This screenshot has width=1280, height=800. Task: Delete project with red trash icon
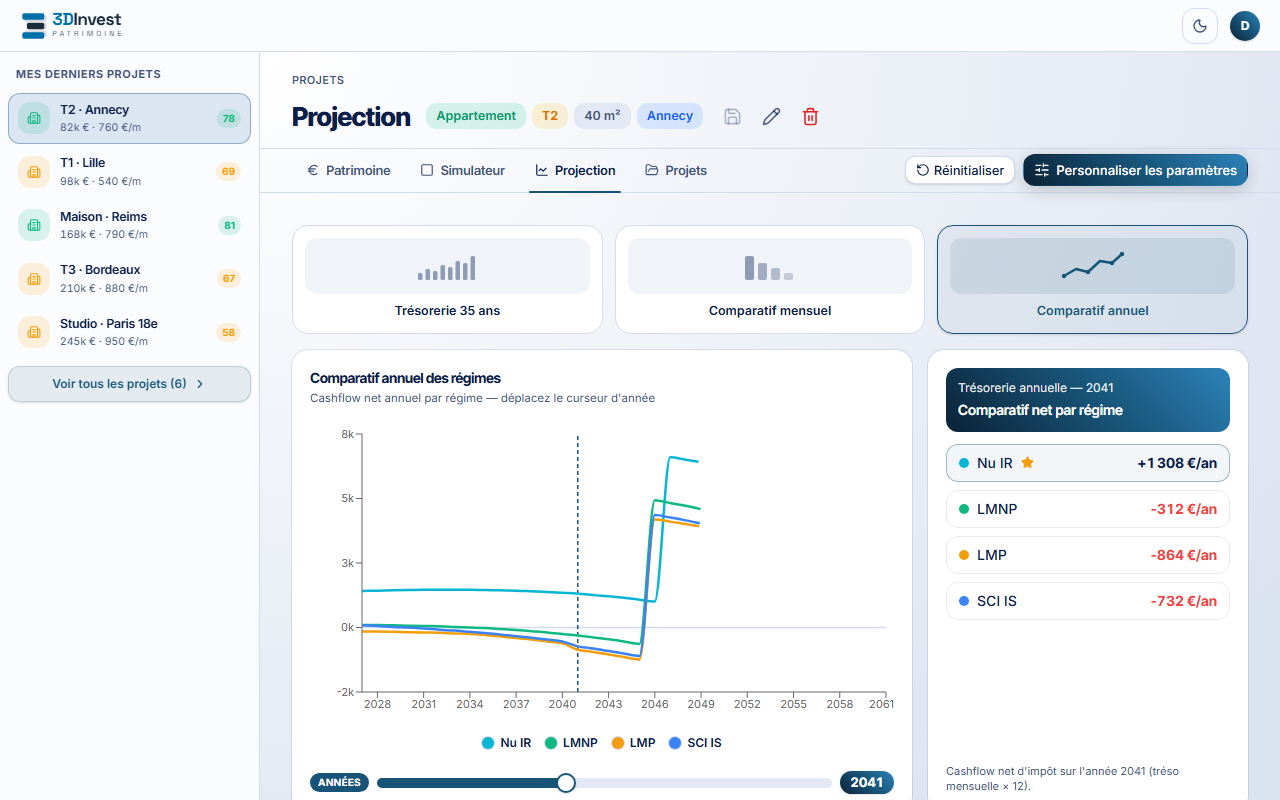[x=810, y=117]
